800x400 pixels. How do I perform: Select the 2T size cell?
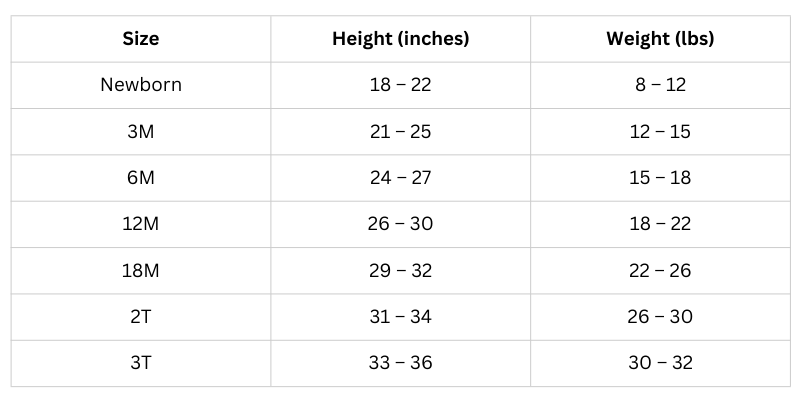pyautogui.click(x=141, y=316)
